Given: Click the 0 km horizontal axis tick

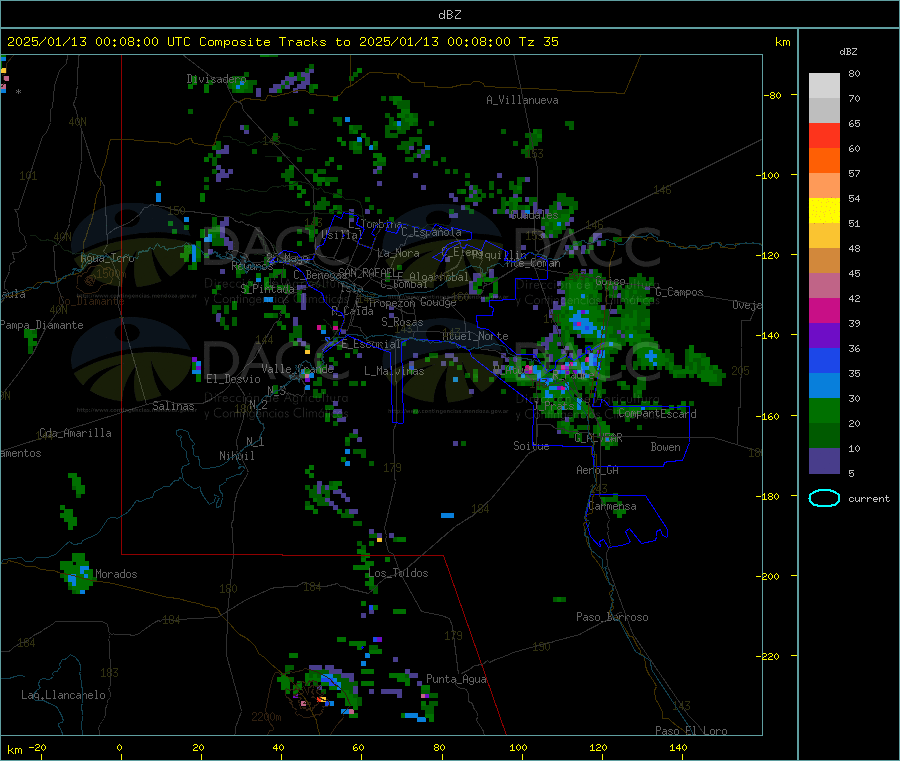Looking at the screenshot, I should [x=119, y=747].
